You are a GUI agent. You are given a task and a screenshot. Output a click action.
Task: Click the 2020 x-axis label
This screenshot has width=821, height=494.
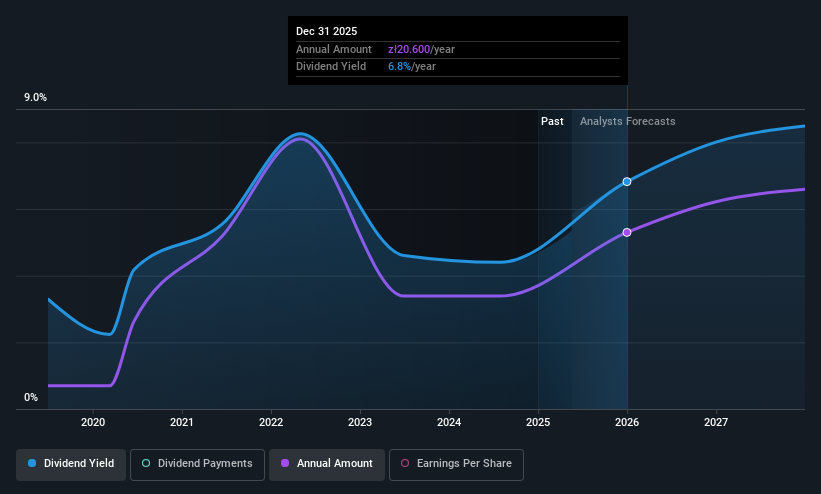coord(93,422)
